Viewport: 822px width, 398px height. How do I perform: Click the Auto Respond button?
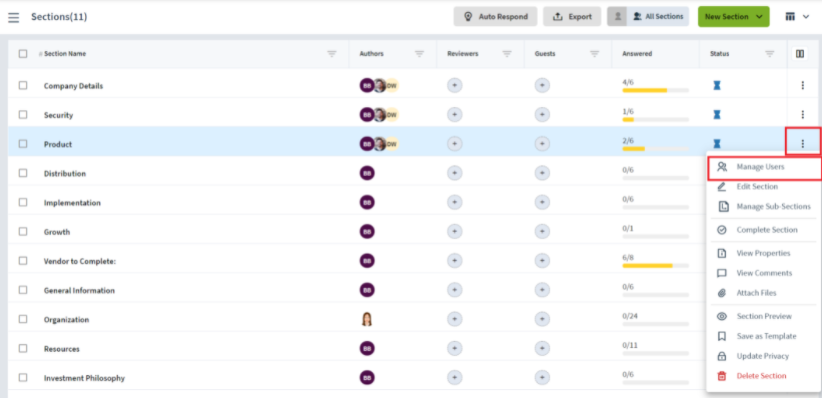[495, 17]
